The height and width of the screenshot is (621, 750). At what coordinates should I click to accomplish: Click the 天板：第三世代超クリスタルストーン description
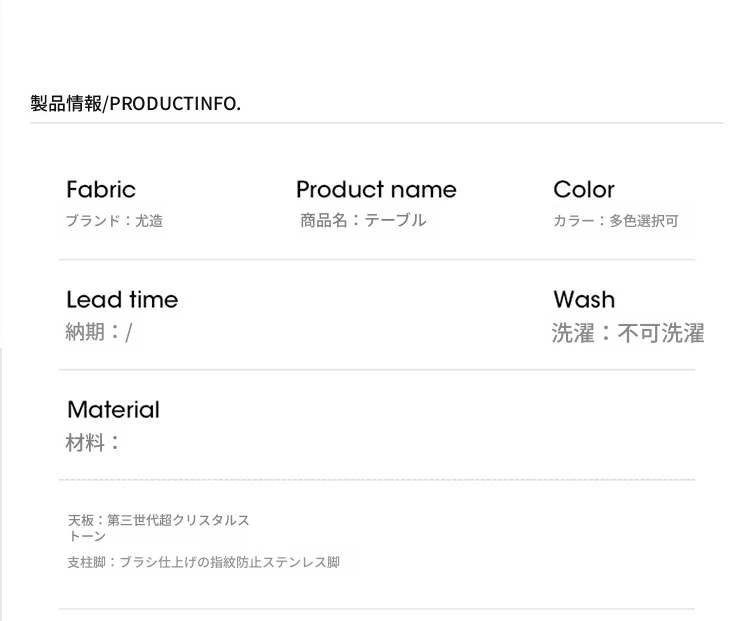point(158,528)
